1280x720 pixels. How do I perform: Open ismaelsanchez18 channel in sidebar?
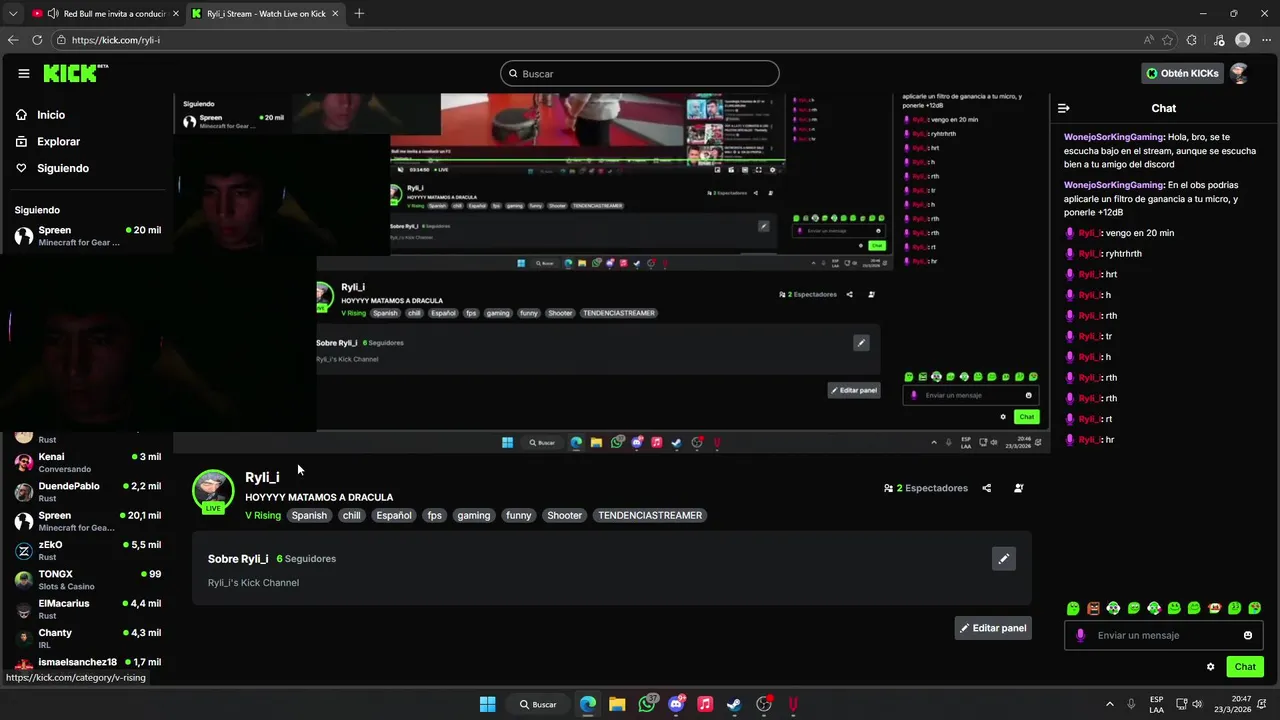click(87, 664)
